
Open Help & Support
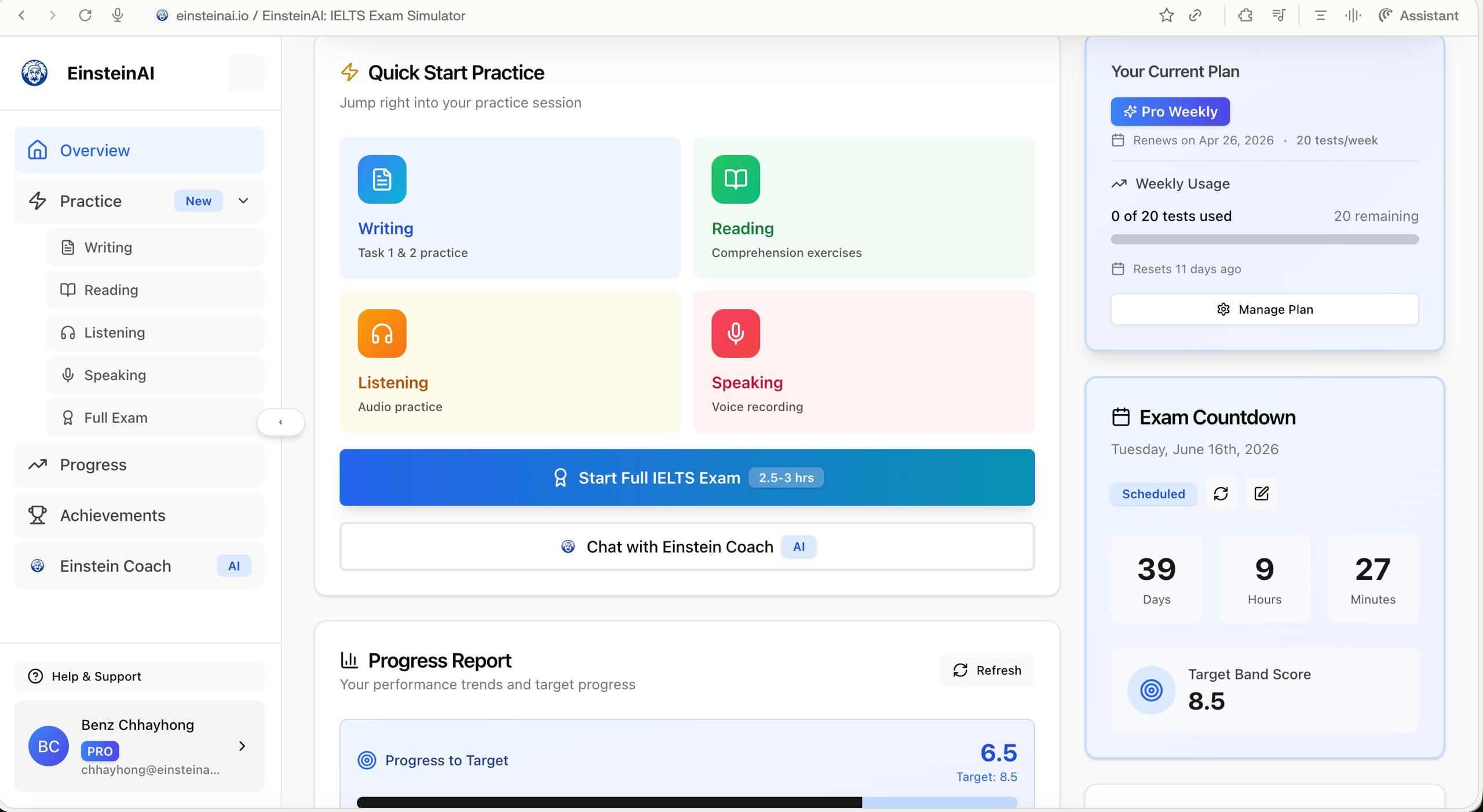[x=139, y=676]
